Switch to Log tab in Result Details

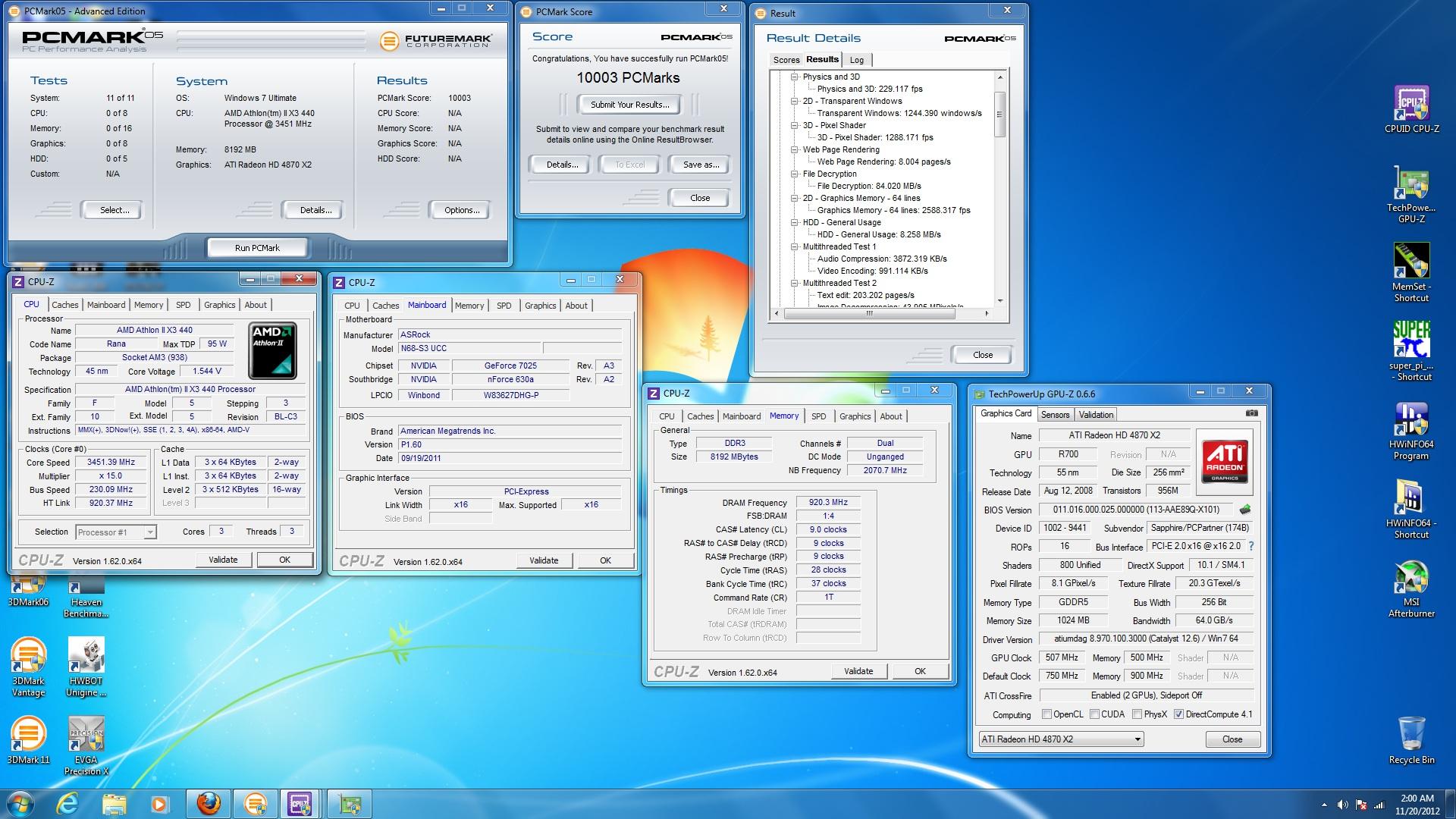pos(856,60)
